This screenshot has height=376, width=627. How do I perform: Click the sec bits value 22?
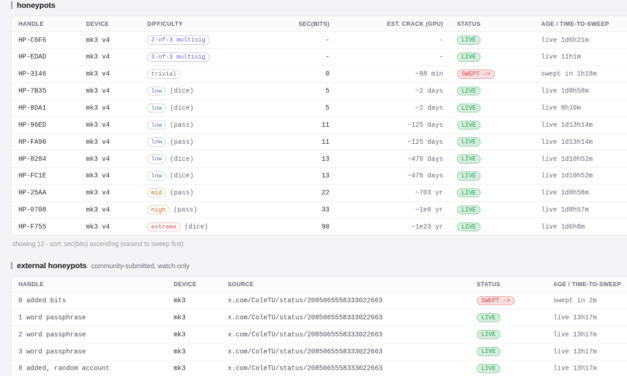325,192
